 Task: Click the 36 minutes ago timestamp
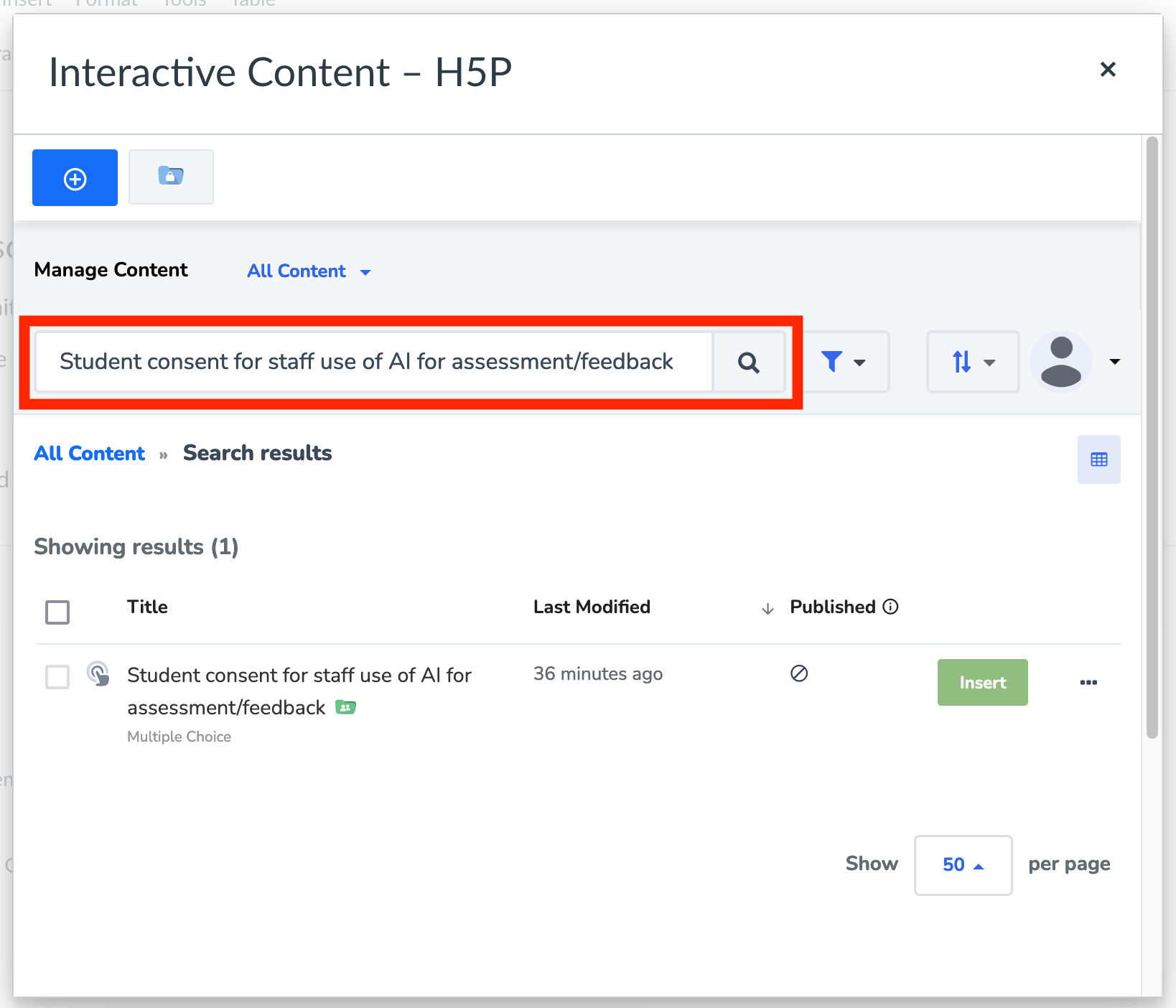pos(597,673)
